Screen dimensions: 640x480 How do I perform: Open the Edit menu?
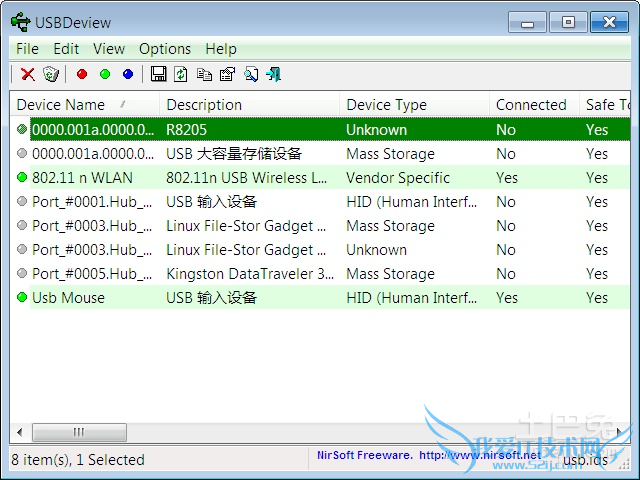66,49
